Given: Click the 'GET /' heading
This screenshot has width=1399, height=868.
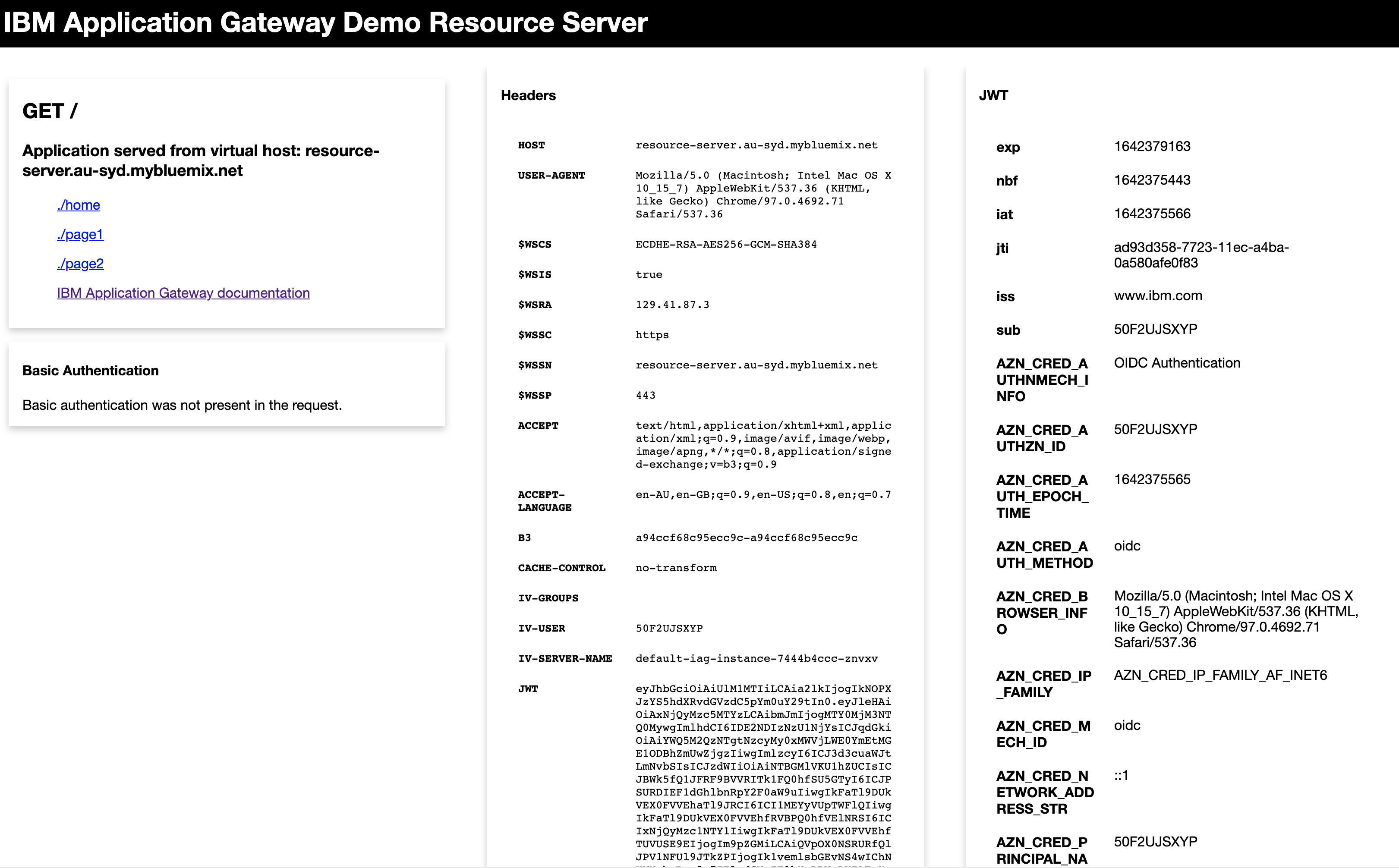Looking at the screenshot, I should point(50,111).
